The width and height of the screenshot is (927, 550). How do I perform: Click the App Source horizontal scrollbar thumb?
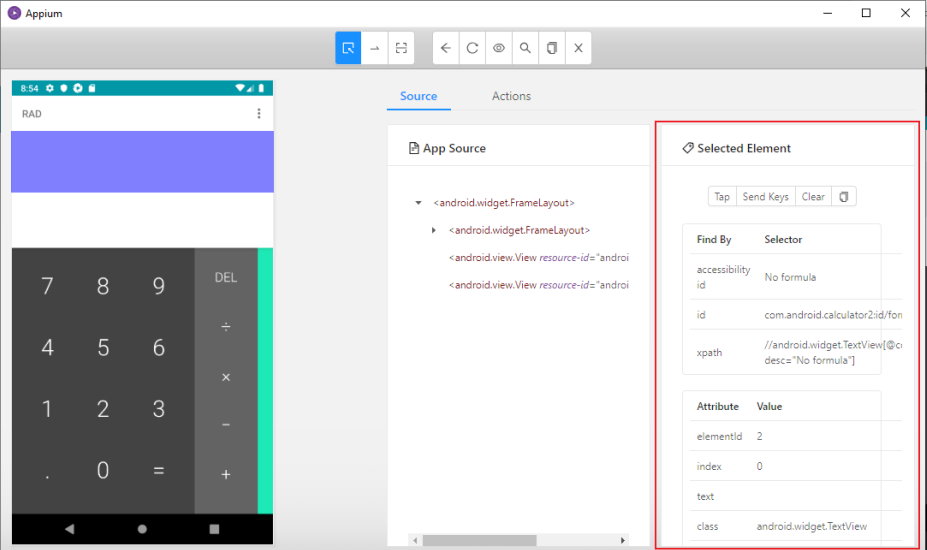tap(479, 540)
